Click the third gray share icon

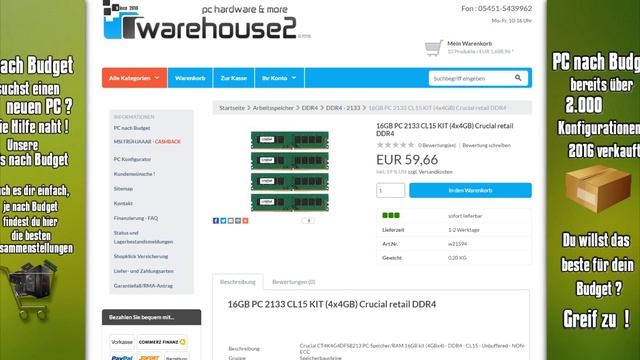tap(230, 221)
